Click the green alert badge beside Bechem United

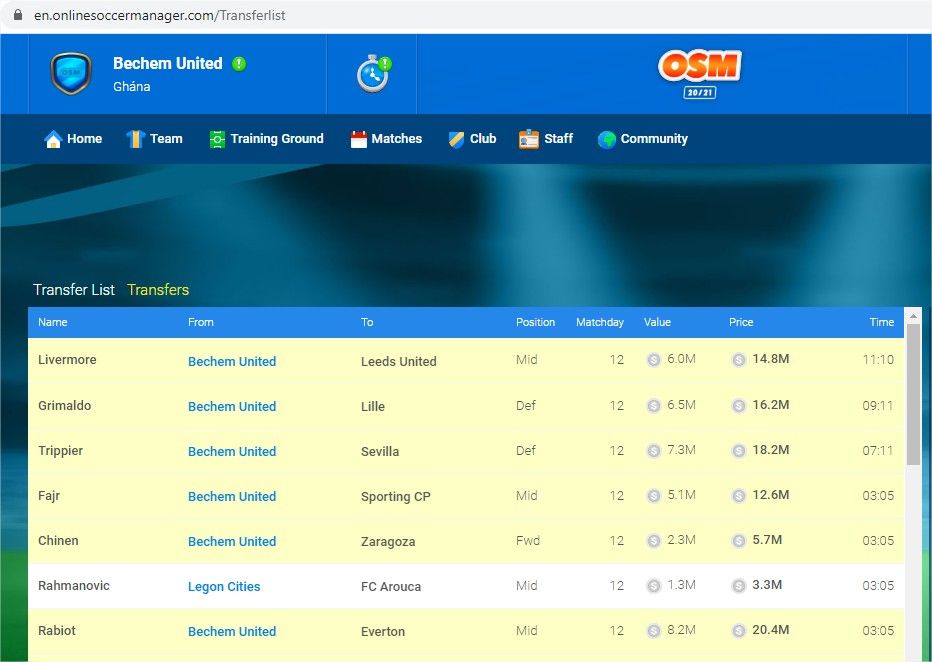239,64
